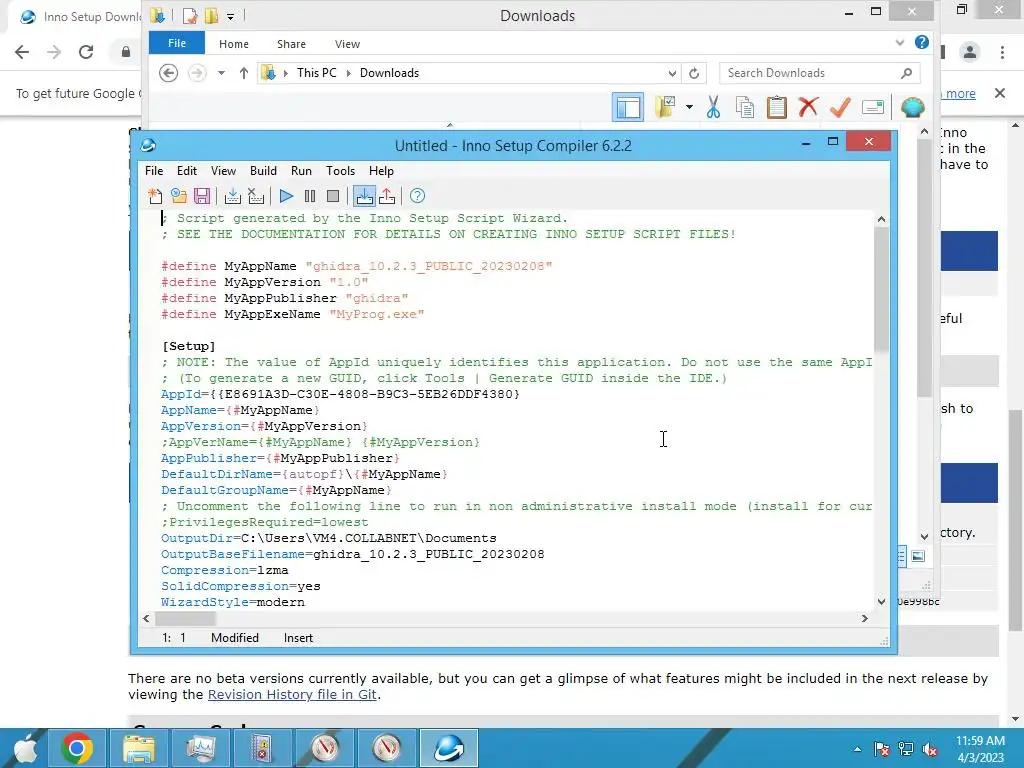1024x768 pixels.
Task: Stop compile with the X tray icon
Action: [x=256, y=196]
